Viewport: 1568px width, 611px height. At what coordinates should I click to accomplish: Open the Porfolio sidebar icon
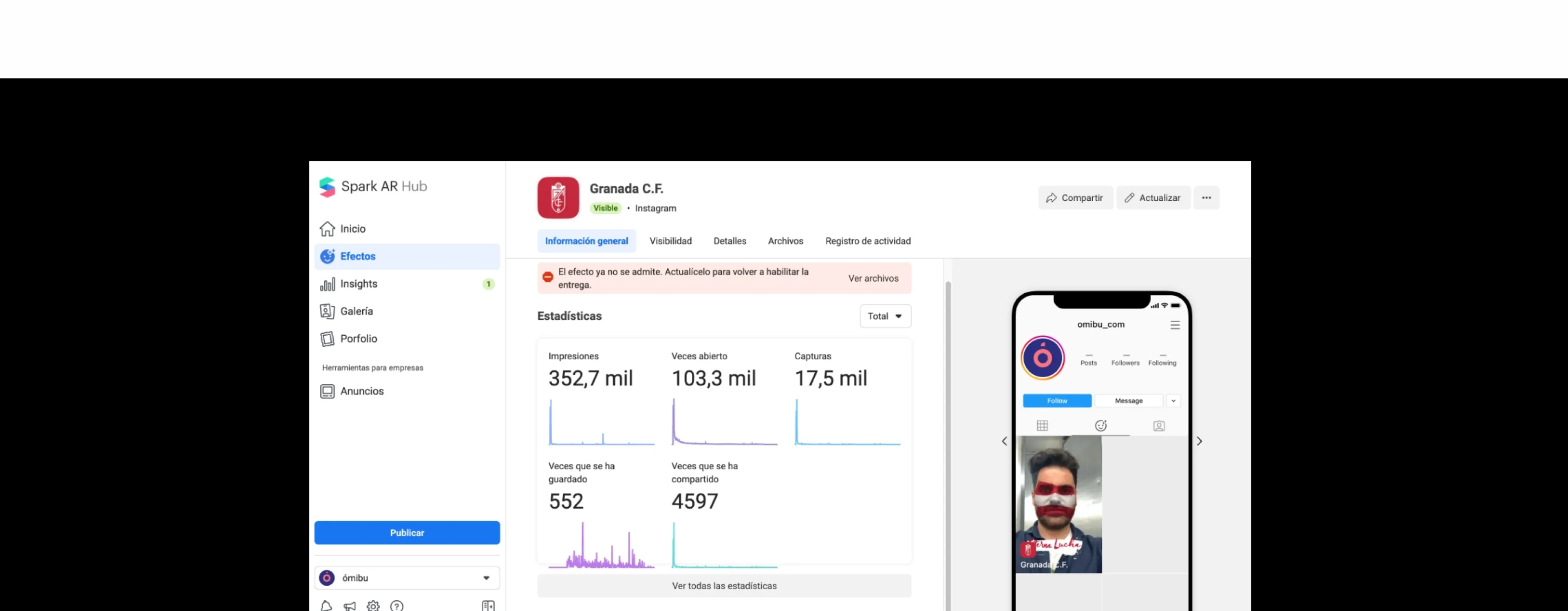coord(327,339)
